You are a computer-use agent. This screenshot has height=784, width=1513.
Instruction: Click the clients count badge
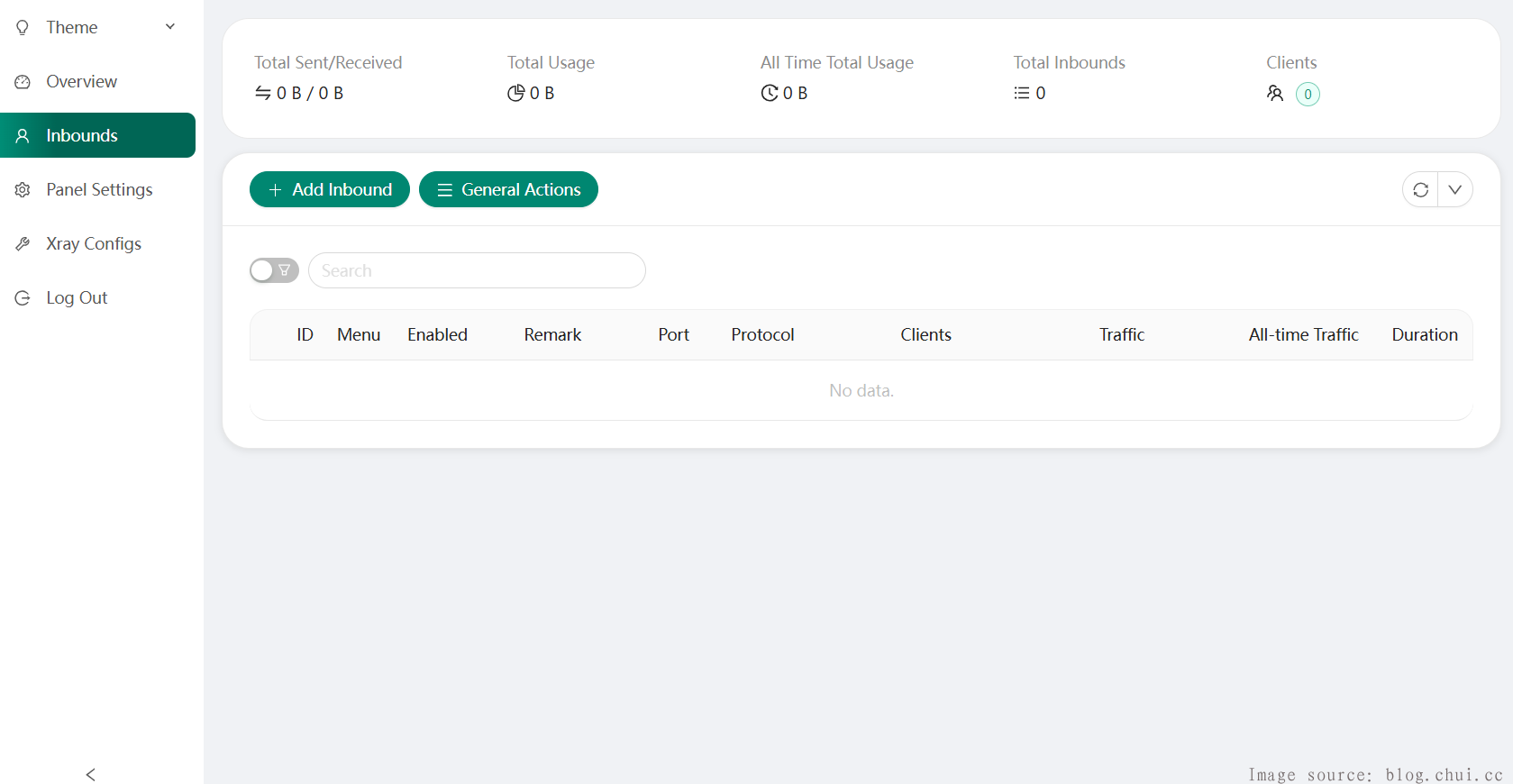(1307, 94)
